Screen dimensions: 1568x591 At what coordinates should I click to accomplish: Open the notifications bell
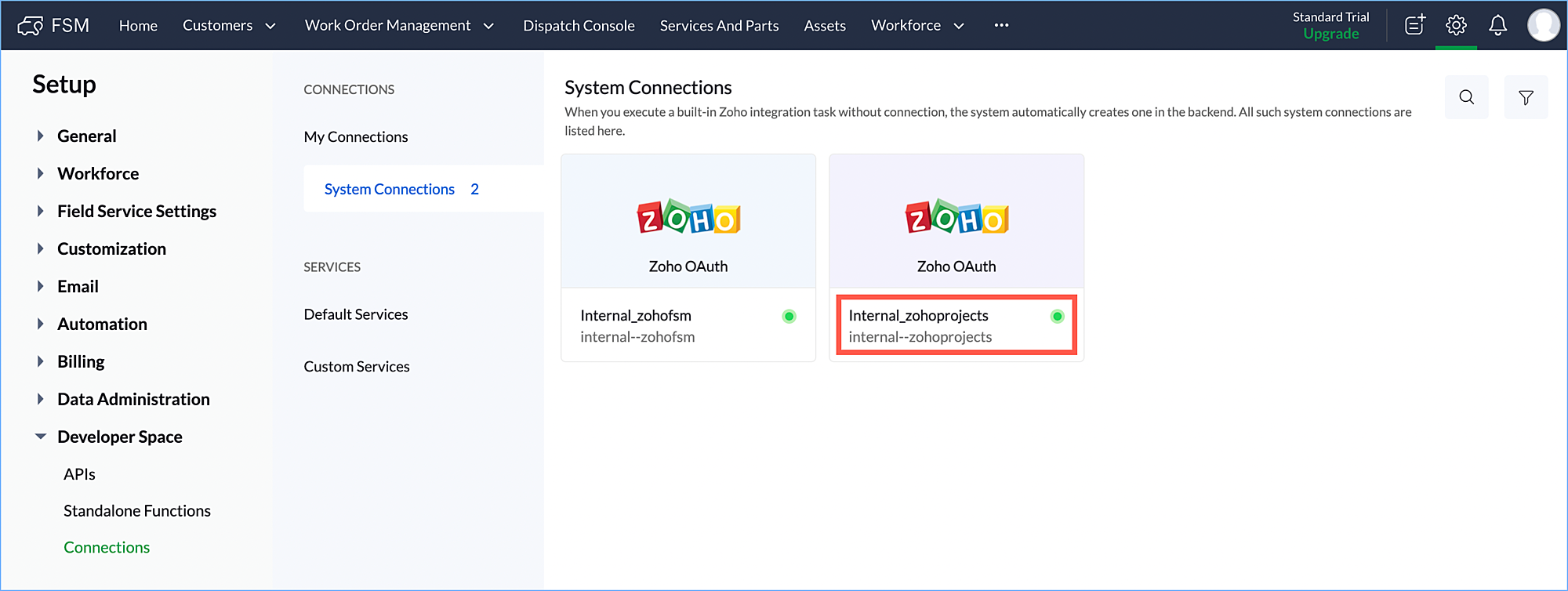(x=1497, y=25)
